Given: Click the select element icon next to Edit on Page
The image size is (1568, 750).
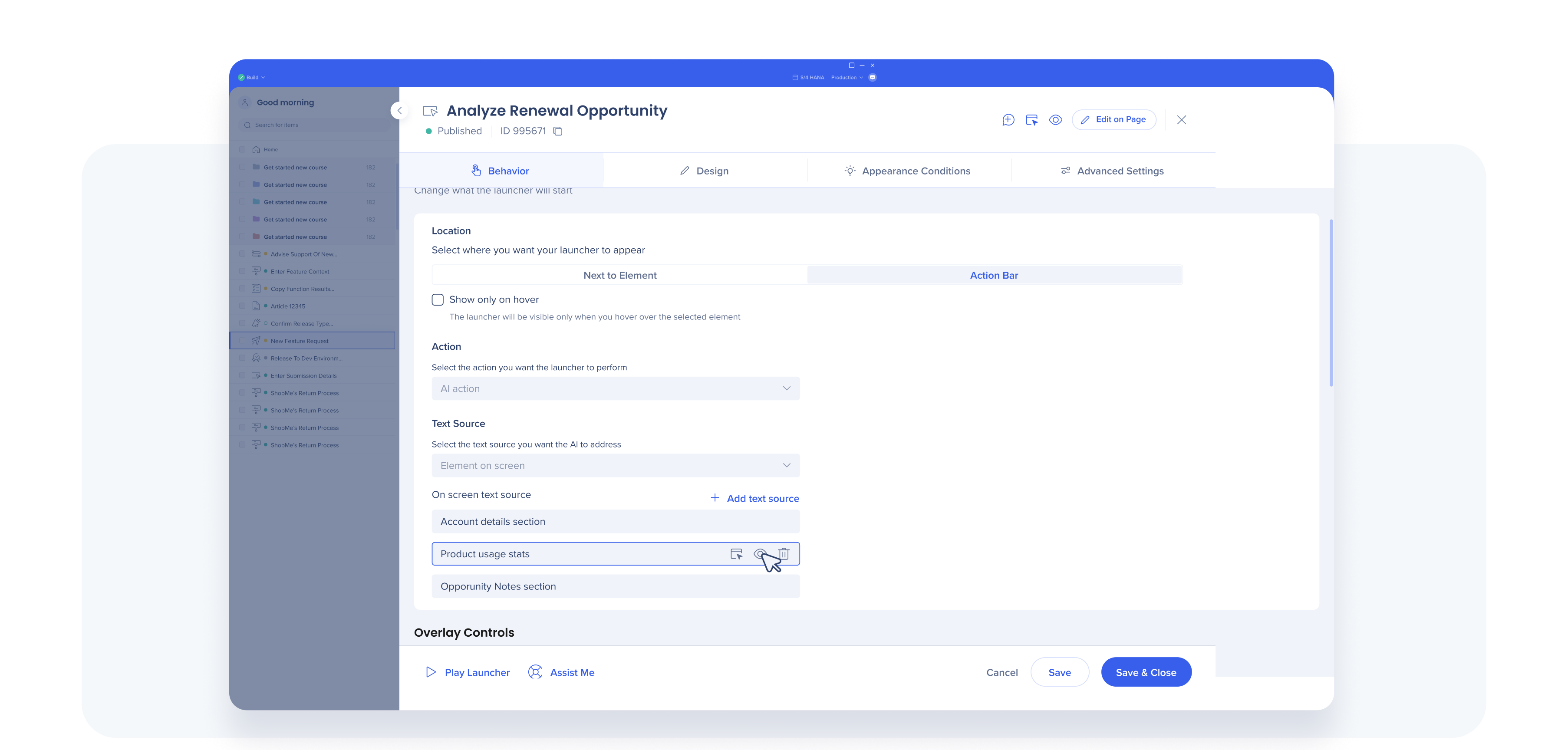Looking at the screenshot, I should 1032,120.
